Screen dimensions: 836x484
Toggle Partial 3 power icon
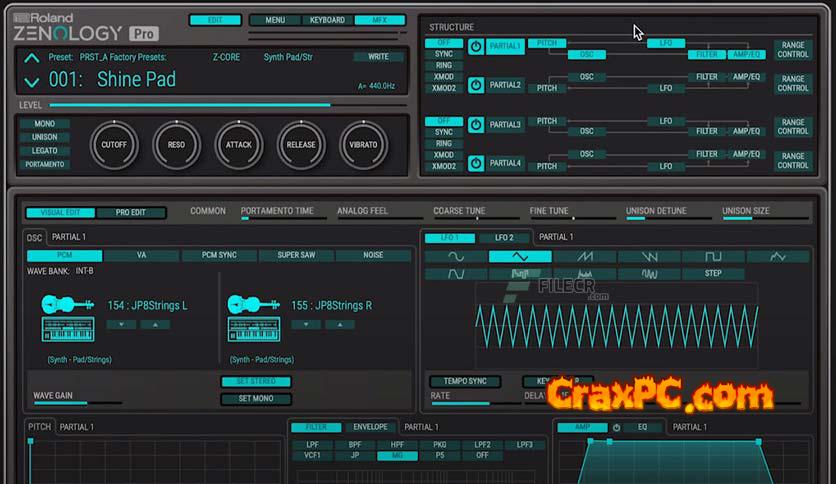coord(476,125)
